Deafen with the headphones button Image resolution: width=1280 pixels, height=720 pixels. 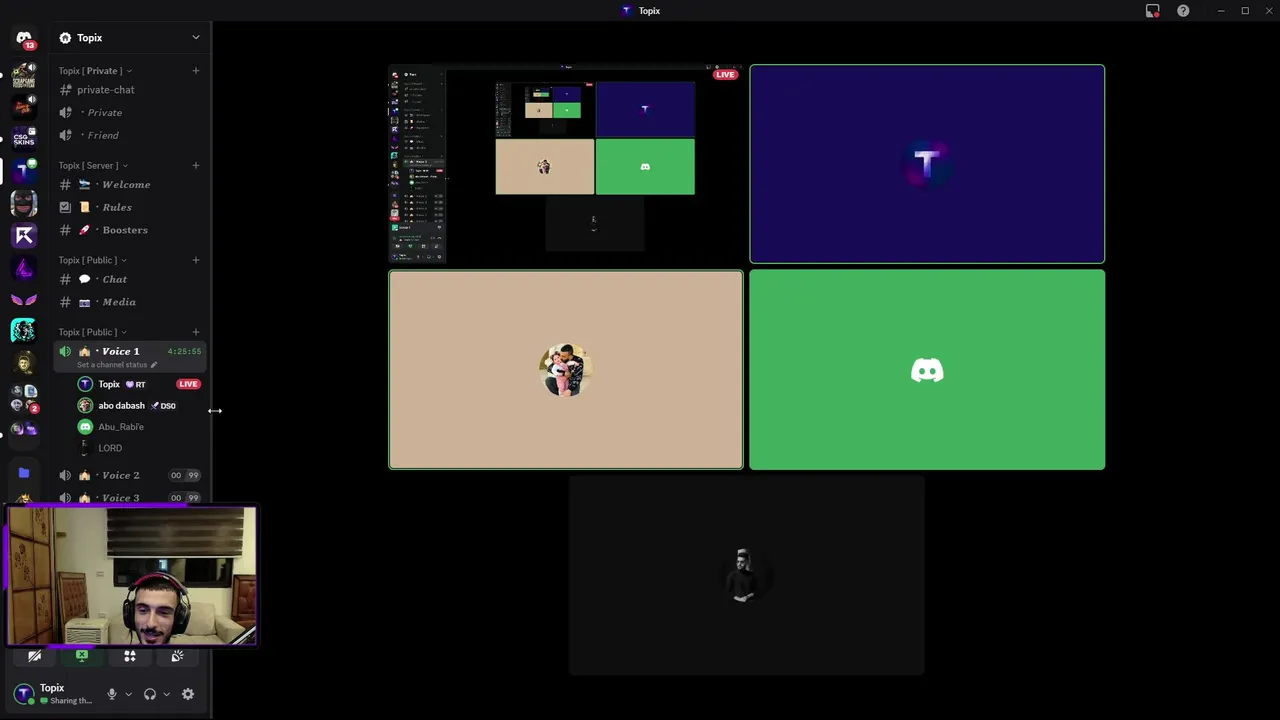(150, 694)
